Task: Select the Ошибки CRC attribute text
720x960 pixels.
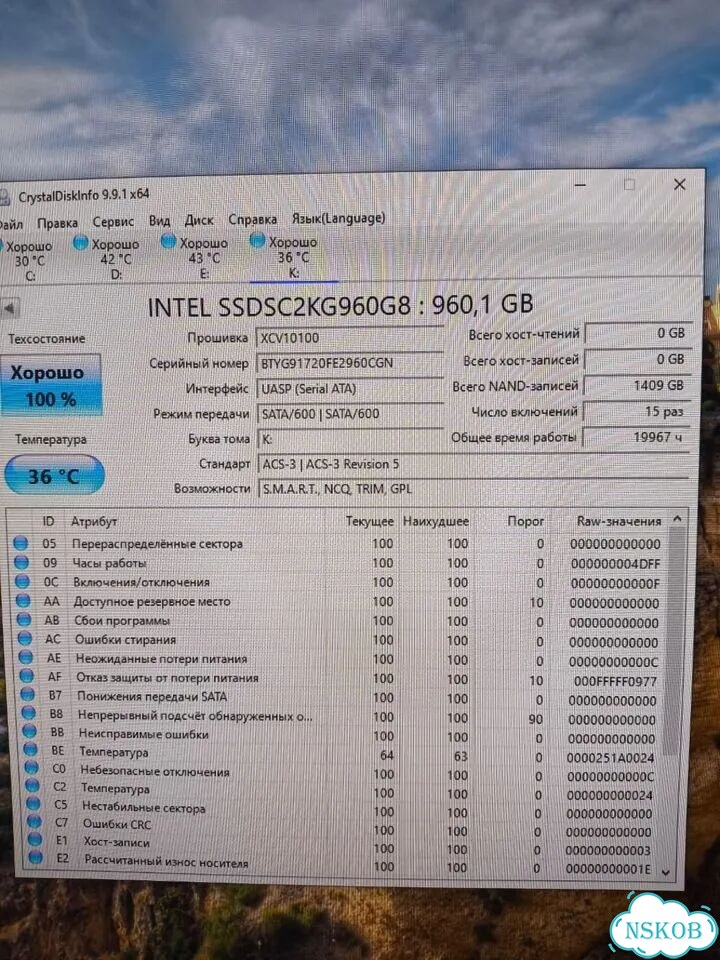Action: coord(117,824)
